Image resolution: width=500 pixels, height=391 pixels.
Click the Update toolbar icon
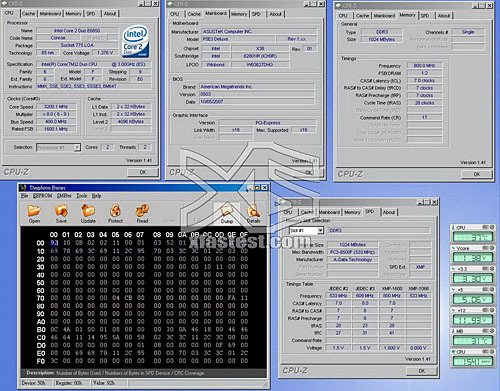[88, 214]
